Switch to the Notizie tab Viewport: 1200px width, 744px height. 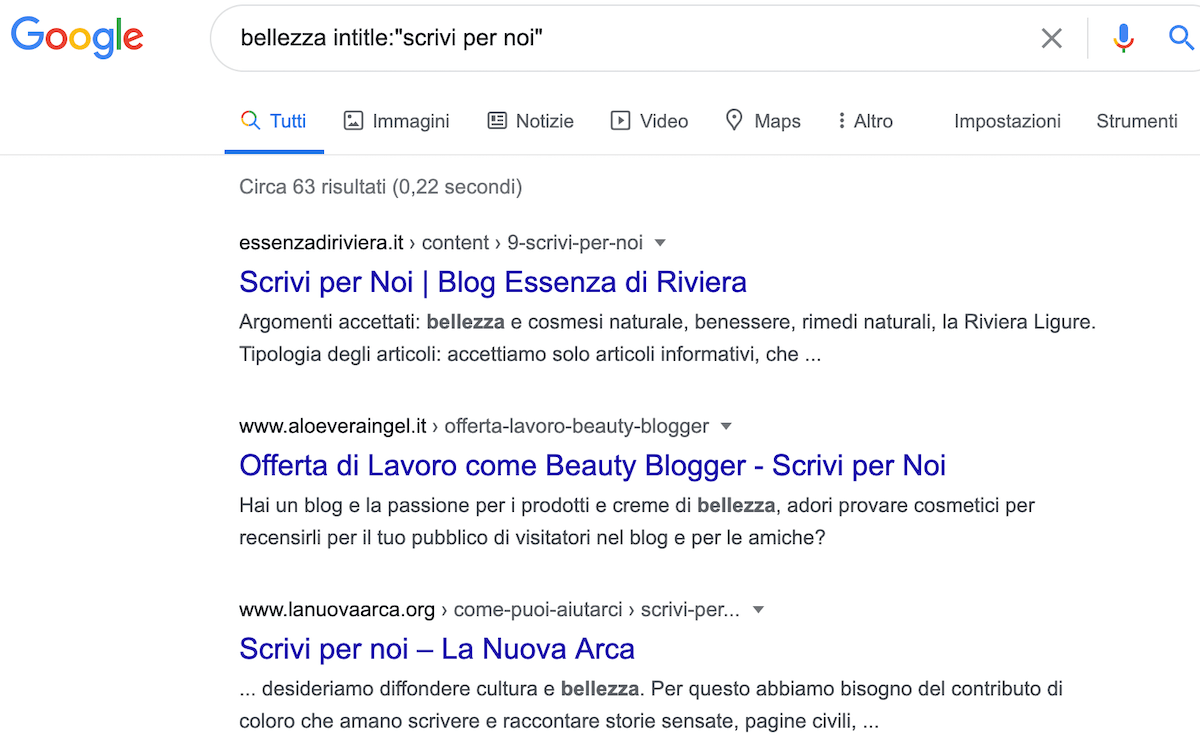click(x=530, y=121)
